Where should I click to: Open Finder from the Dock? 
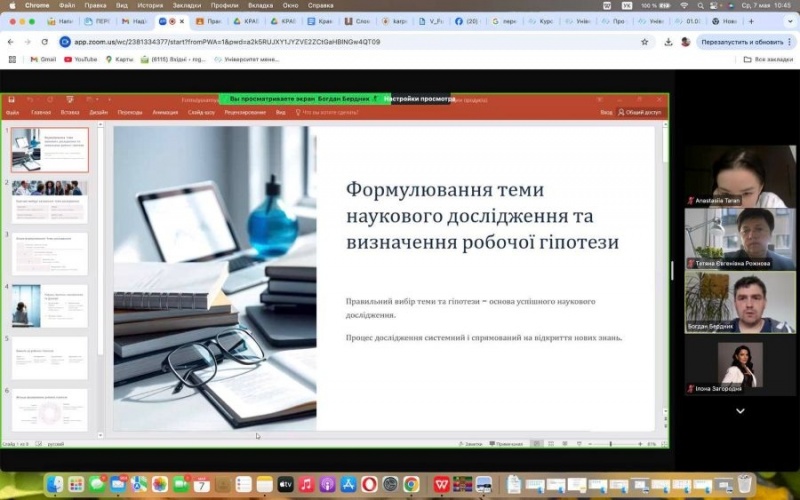(x=54, y=484)
